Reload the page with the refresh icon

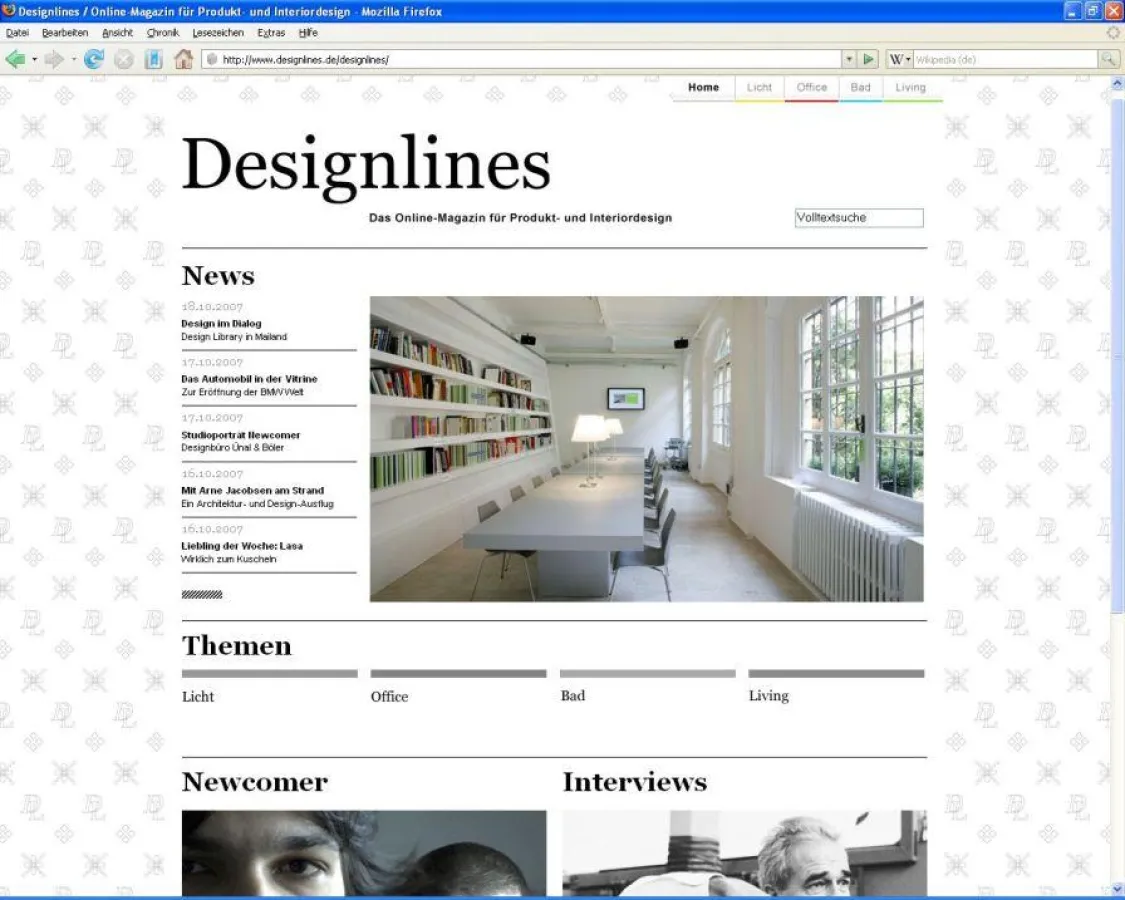tap(94, 60)
